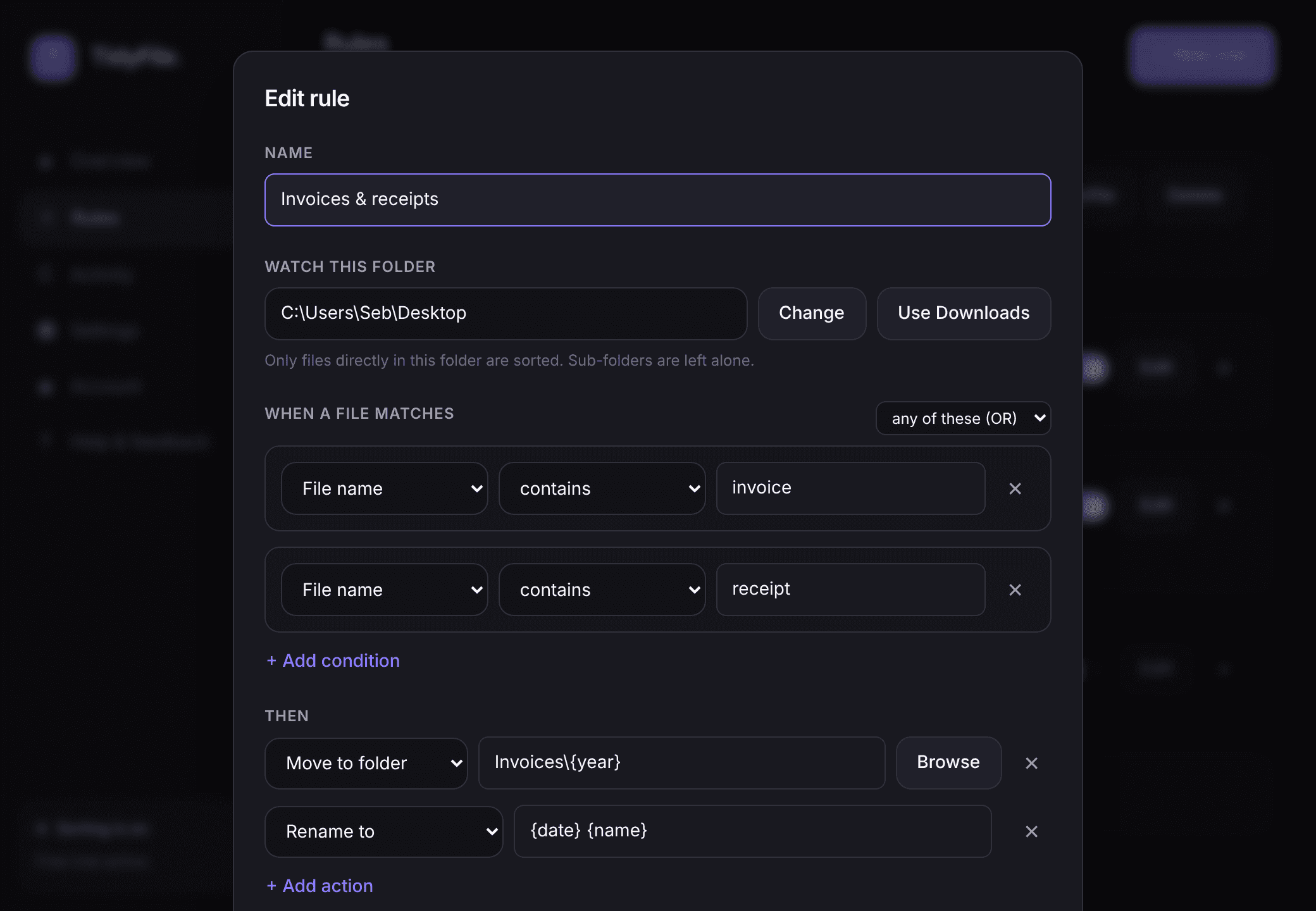Click the Change folder button

(x=812, y=313)
